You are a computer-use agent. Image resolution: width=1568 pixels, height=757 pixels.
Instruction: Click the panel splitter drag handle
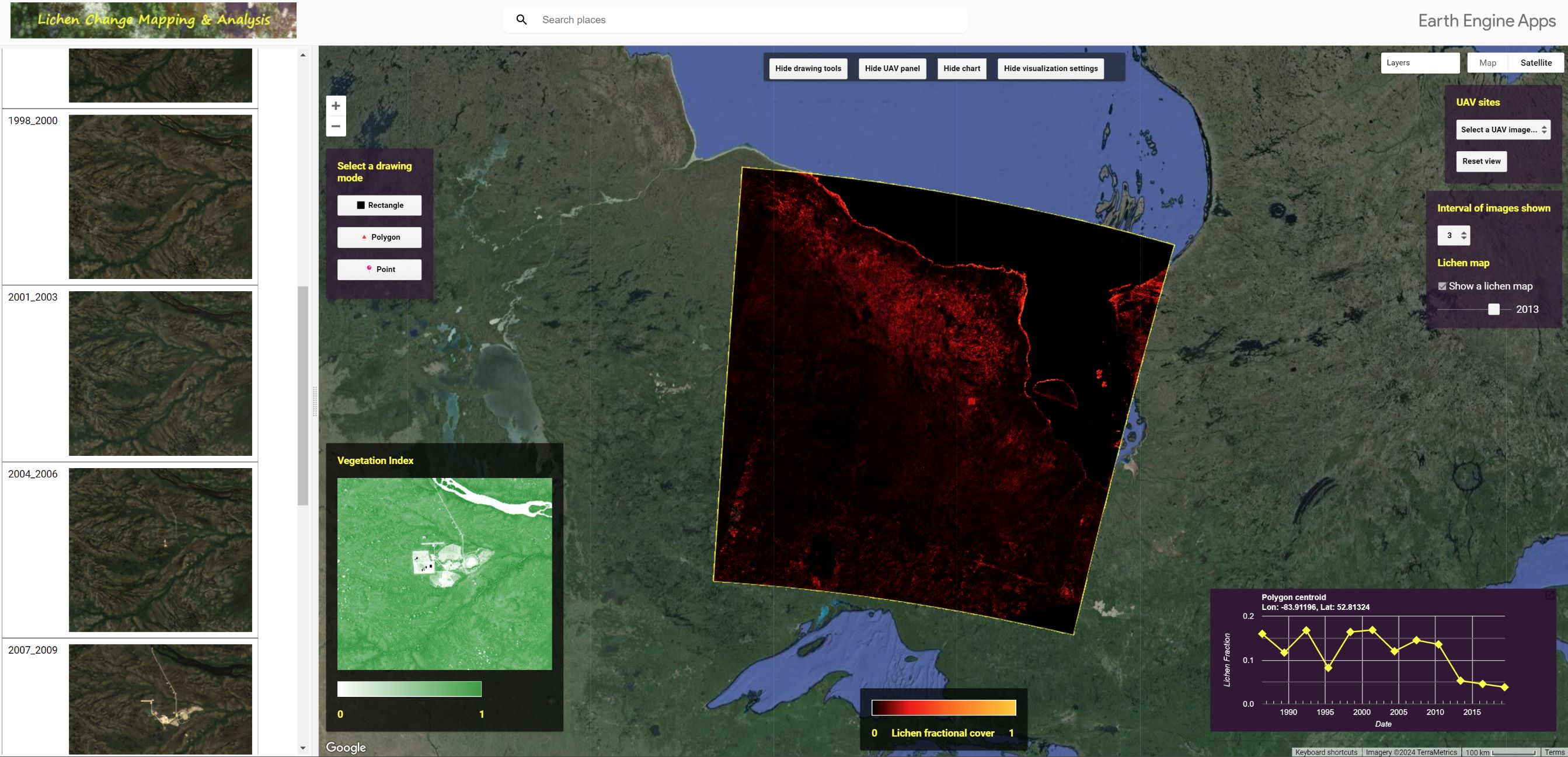point(315,401)
